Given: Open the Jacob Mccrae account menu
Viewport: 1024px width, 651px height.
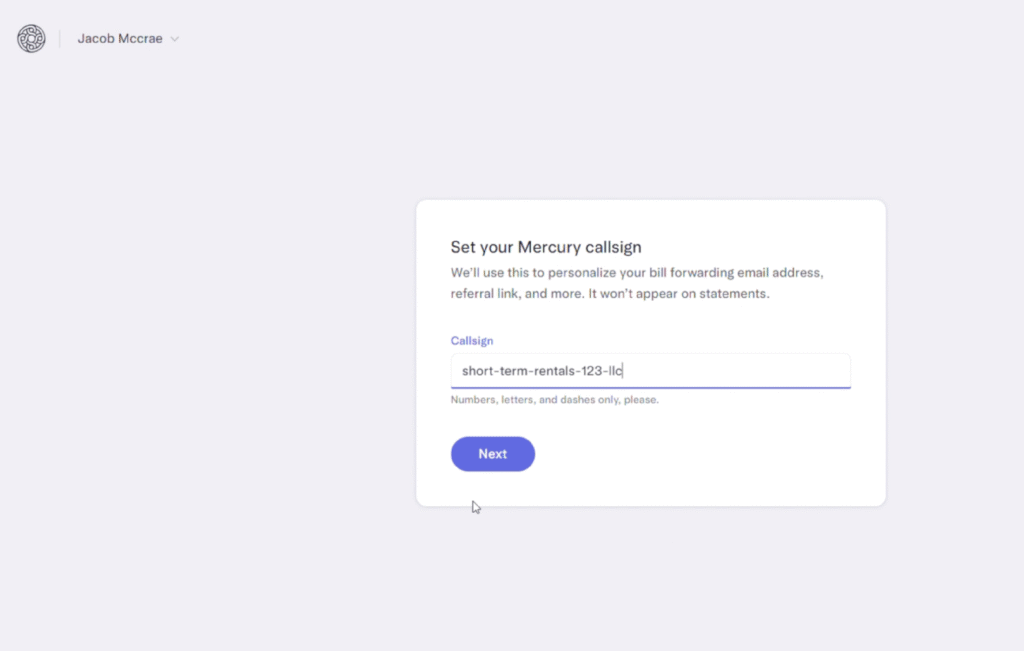Looking at the screenshot, I should 120,39.
